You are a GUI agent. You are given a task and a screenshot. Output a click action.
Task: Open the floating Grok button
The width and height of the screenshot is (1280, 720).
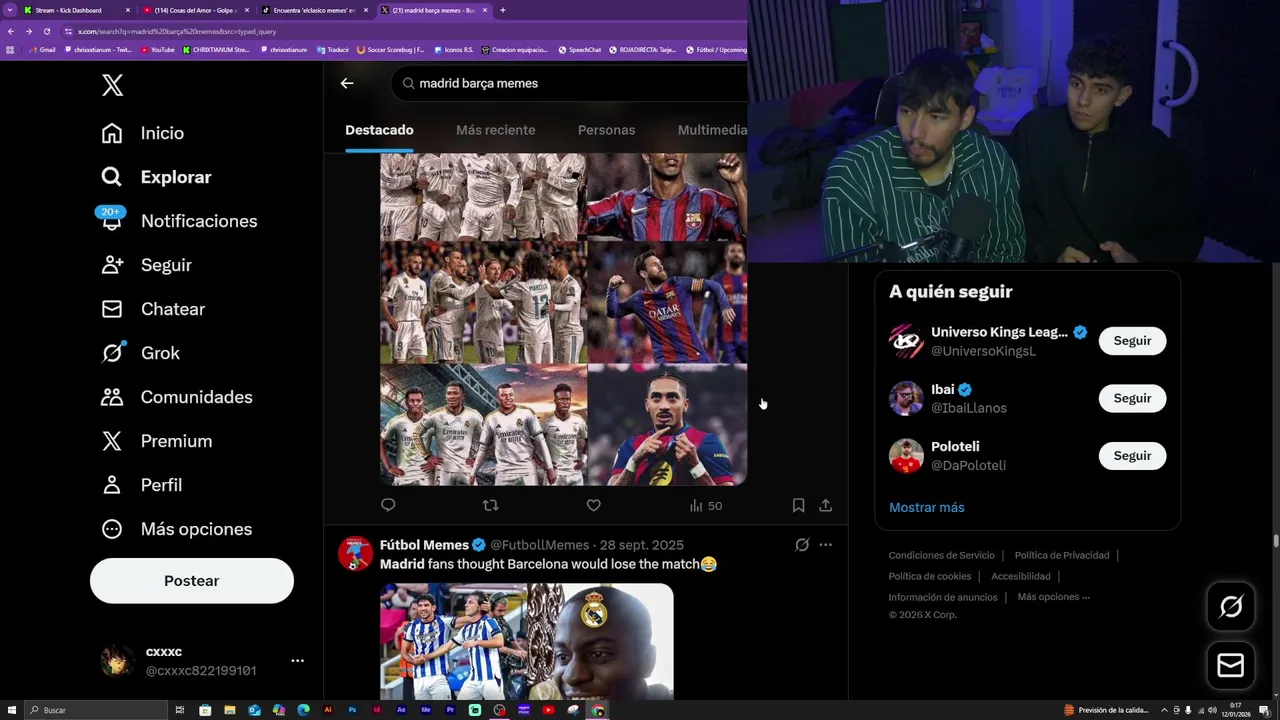(1231, 606)
